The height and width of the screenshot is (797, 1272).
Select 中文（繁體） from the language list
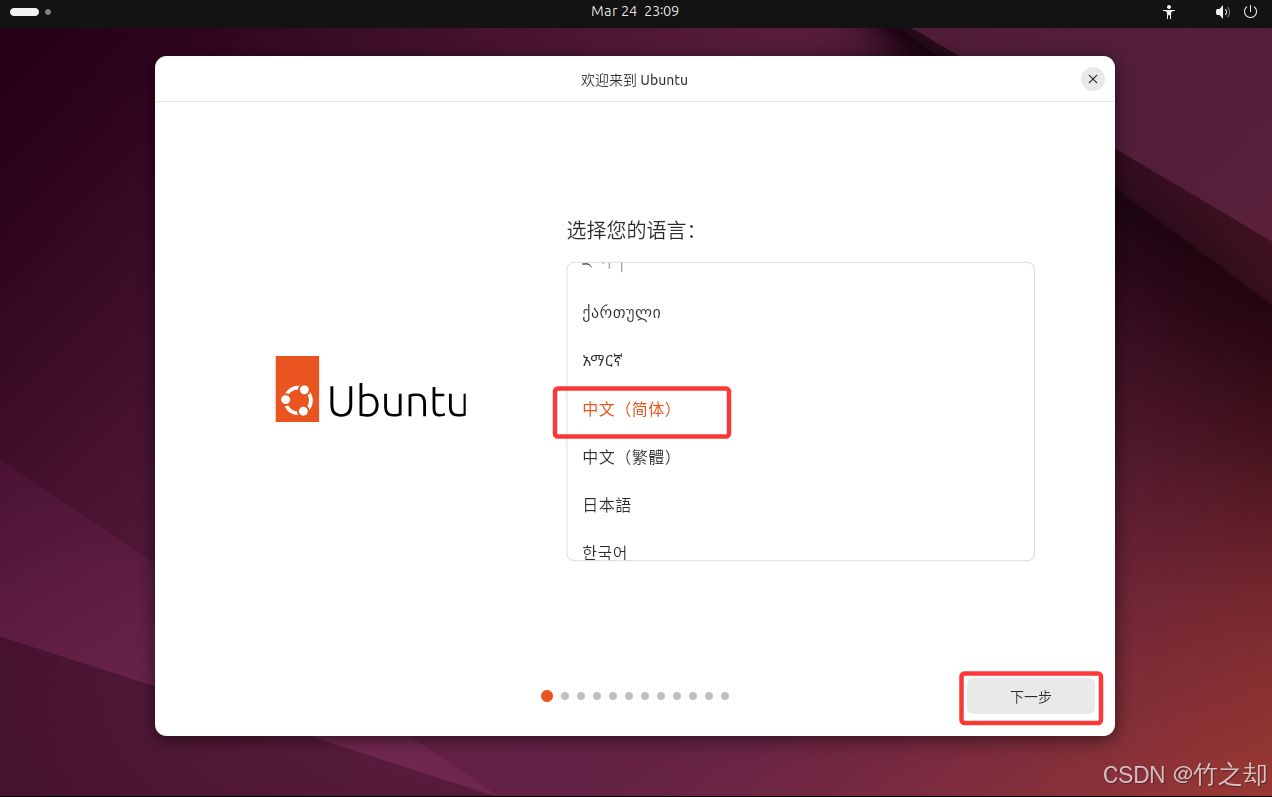tap(800, 457)
